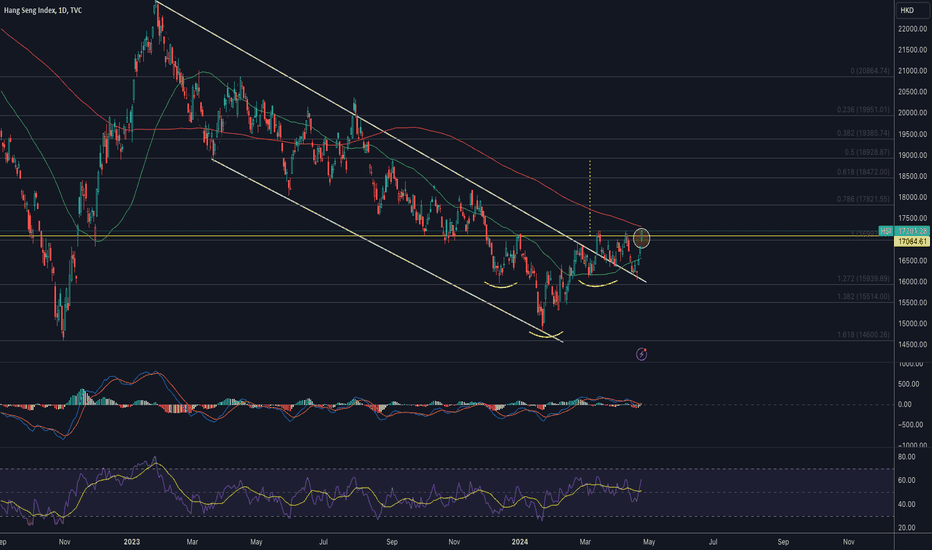932x550 pixels.
Task: Click the lightning-bolt event icon below the chart
Action: tap(641, 354)
